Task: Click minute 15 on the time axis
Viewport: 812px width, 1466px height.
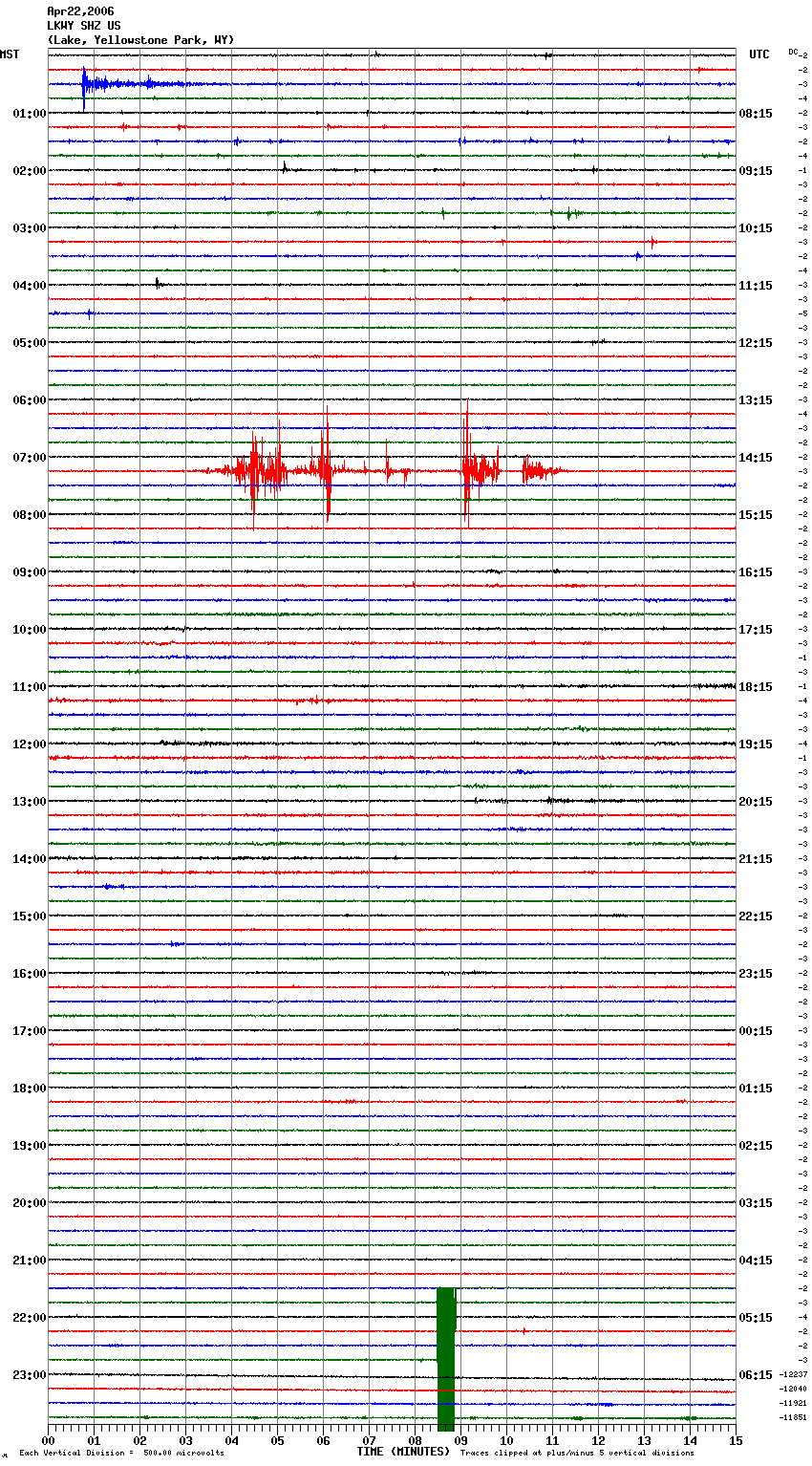Action: (x=736, y=1439)
